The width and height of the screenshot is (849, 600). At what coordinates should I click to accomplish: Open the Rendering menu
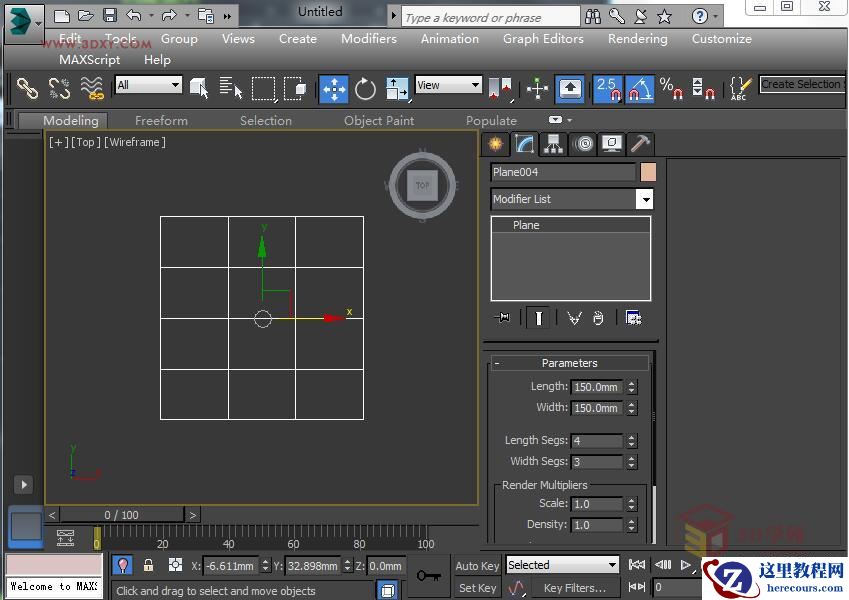pyautogui.click(x=637, y=39)
